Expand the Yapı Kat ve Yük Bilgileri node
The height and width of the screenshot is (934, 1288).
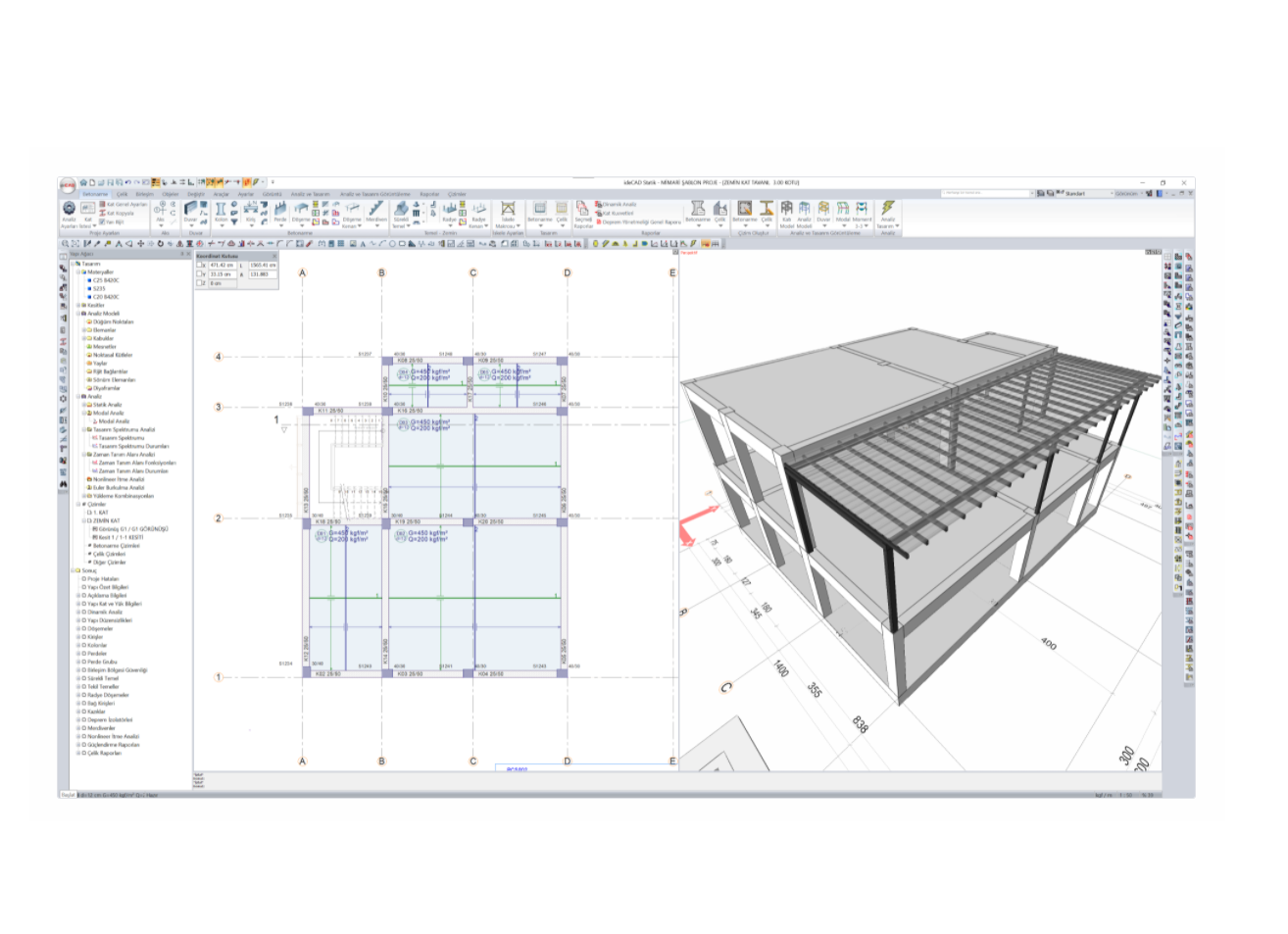coord(78,604)
